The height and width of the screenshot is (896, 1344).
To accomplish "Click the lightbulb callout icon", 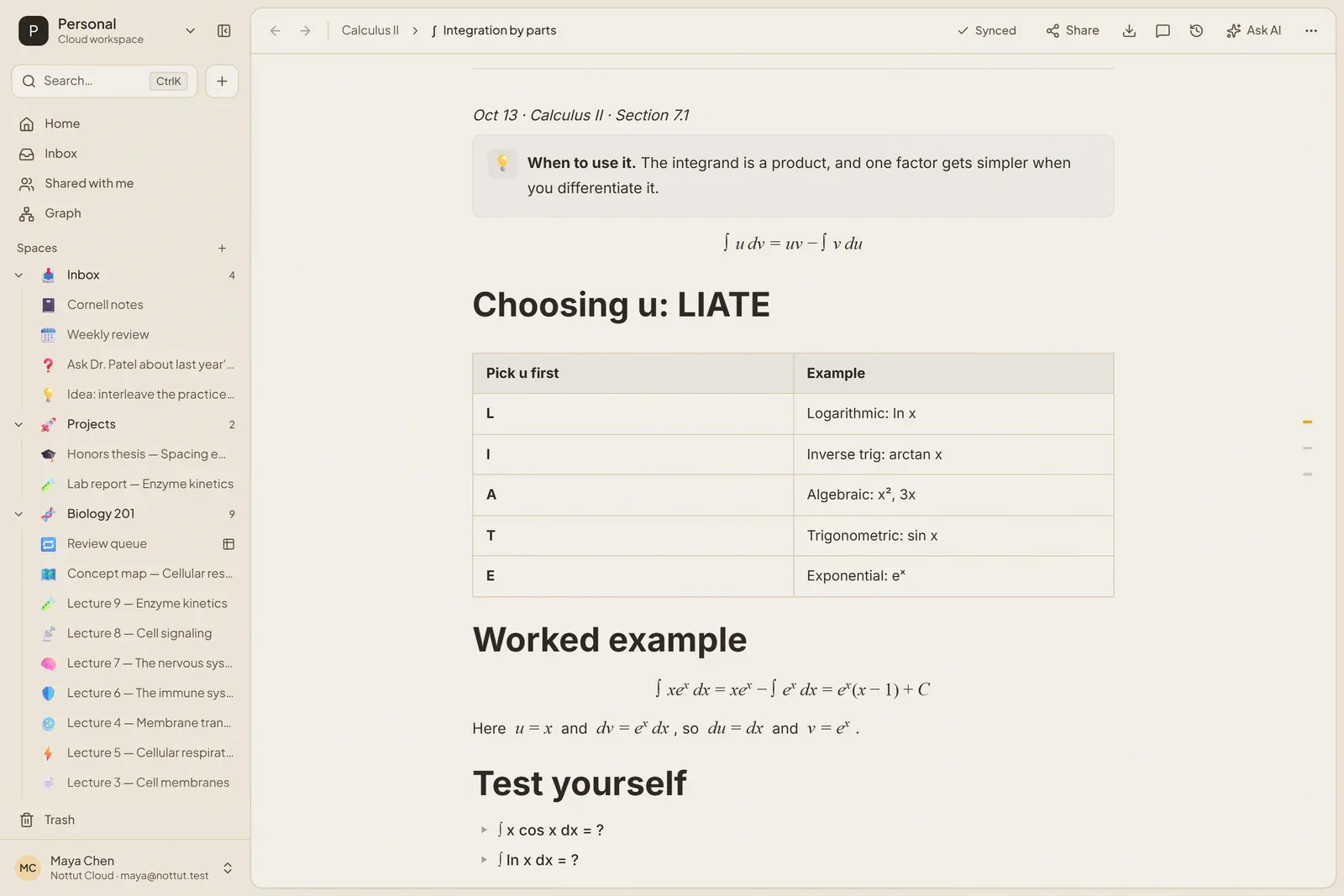I will coord(502,163).
